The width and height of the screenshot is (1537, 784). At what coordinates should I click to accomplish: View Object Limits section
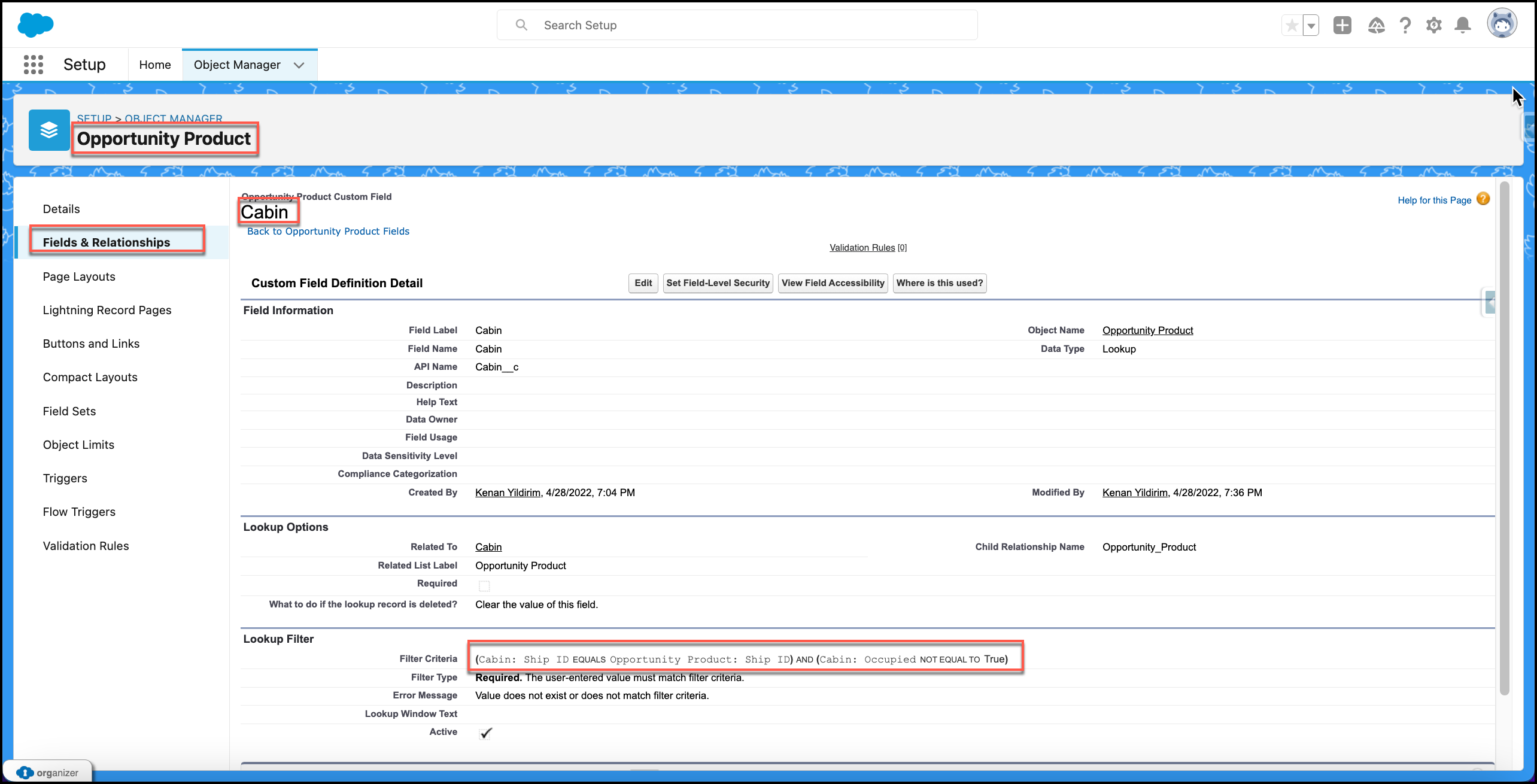pos(78,445)
